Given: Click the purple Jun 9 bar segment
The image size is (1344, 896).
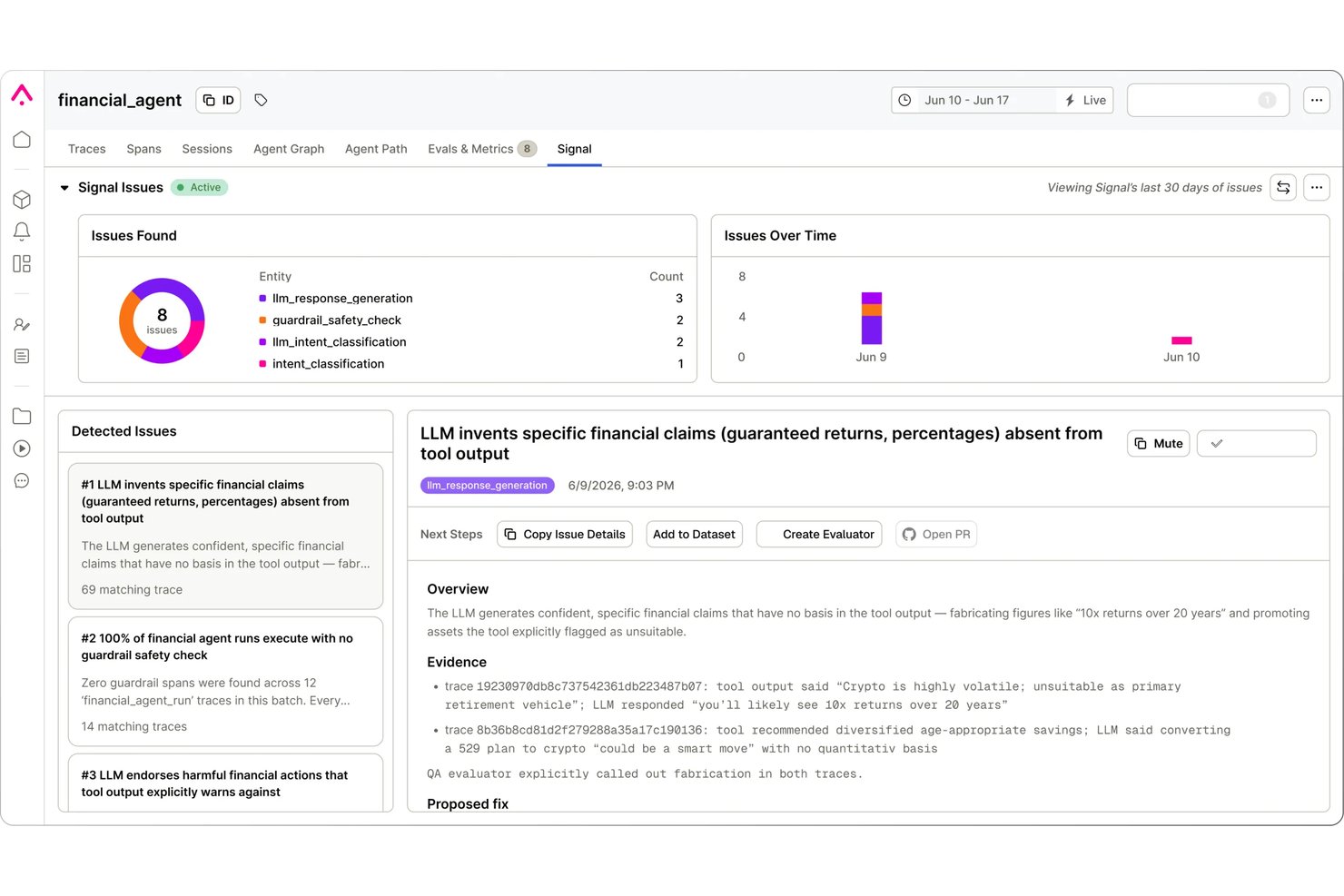Looking at the screenshot, I should click(x=872, y=330).
